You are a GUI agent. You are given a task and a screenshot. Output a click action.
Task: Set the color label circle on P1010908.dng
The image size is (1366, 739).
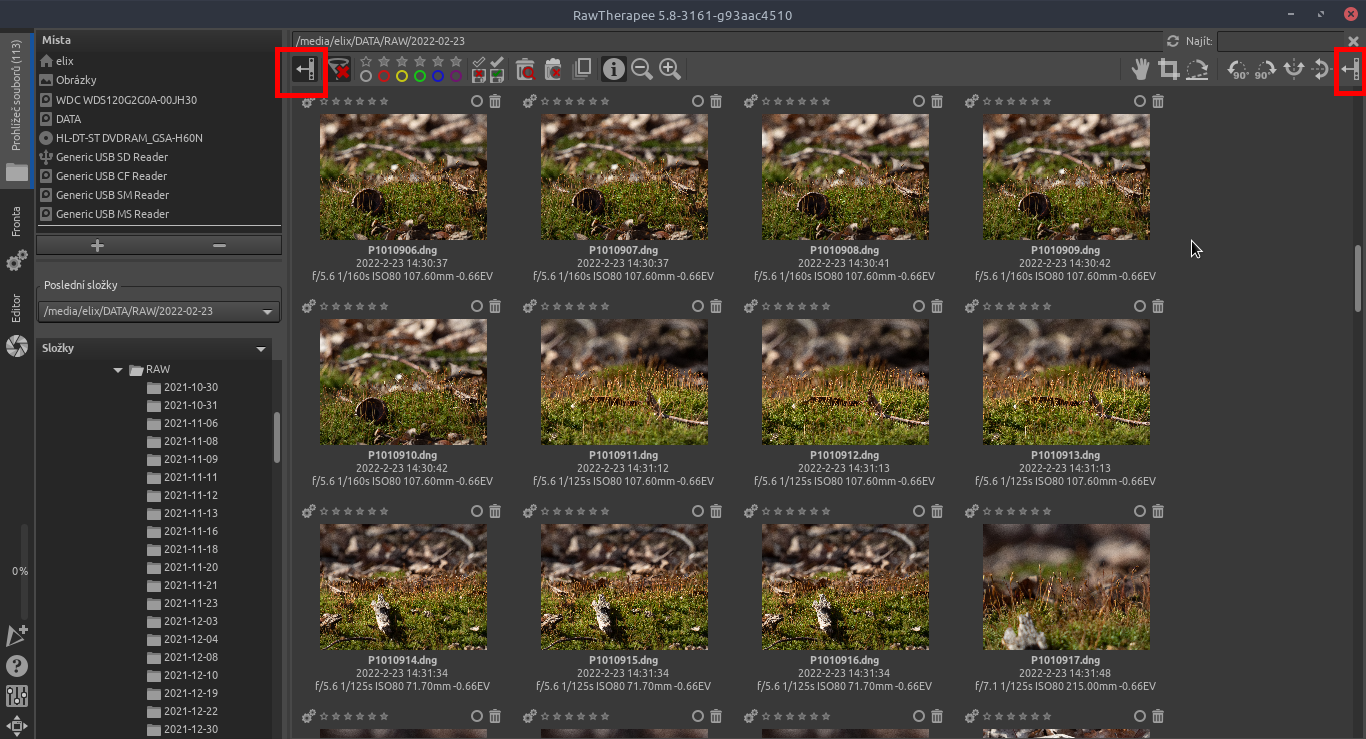919,101
